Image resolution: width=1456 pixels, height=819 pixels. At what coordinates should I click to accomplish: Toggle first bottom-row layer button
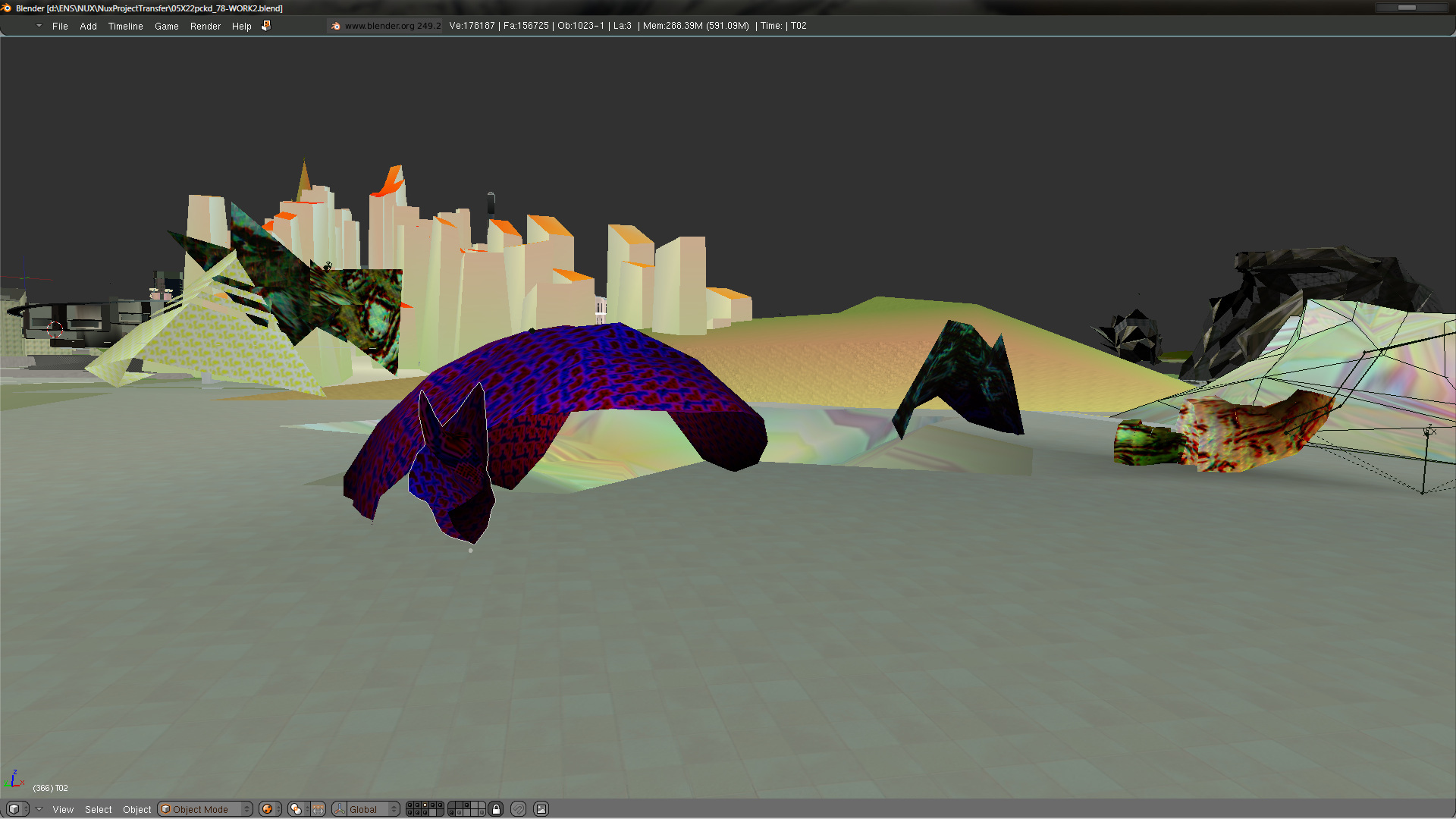pyautogui.click(x=409, y=813)
